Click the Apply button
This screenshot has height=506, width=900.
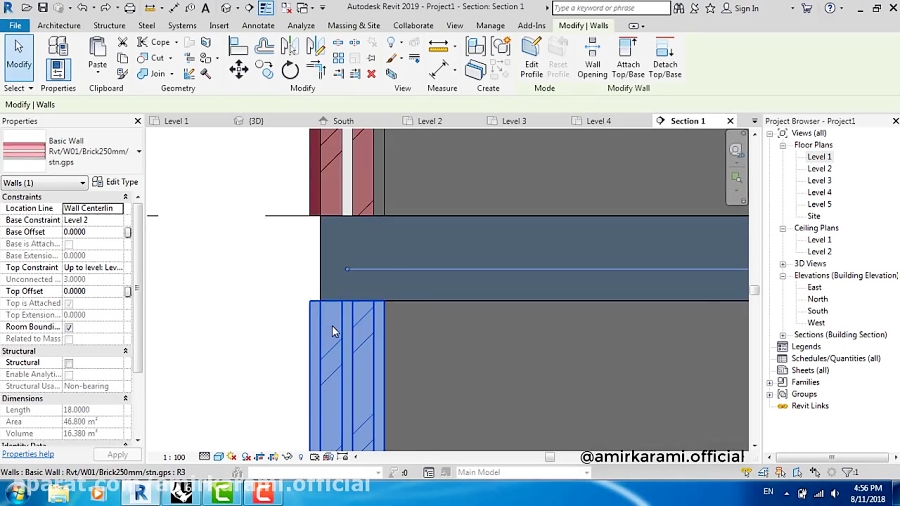click(117, 454)
